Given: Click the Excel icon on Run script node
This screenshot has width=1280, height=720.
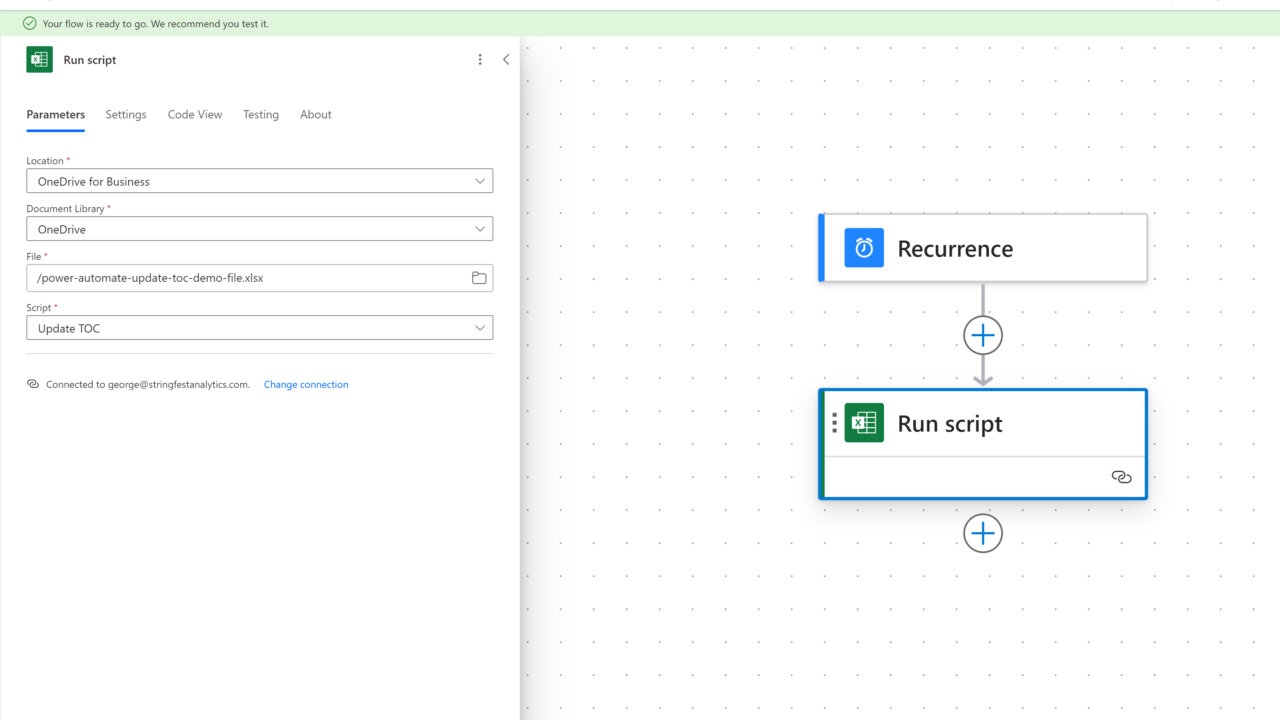Looking at the screenshot, I should (864, 423).
